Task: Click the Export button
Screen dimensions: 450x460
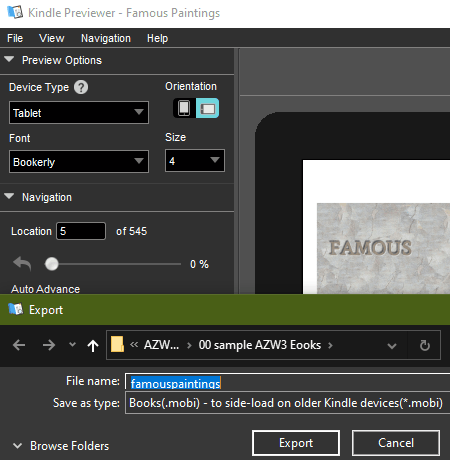Action: point(296,443)
